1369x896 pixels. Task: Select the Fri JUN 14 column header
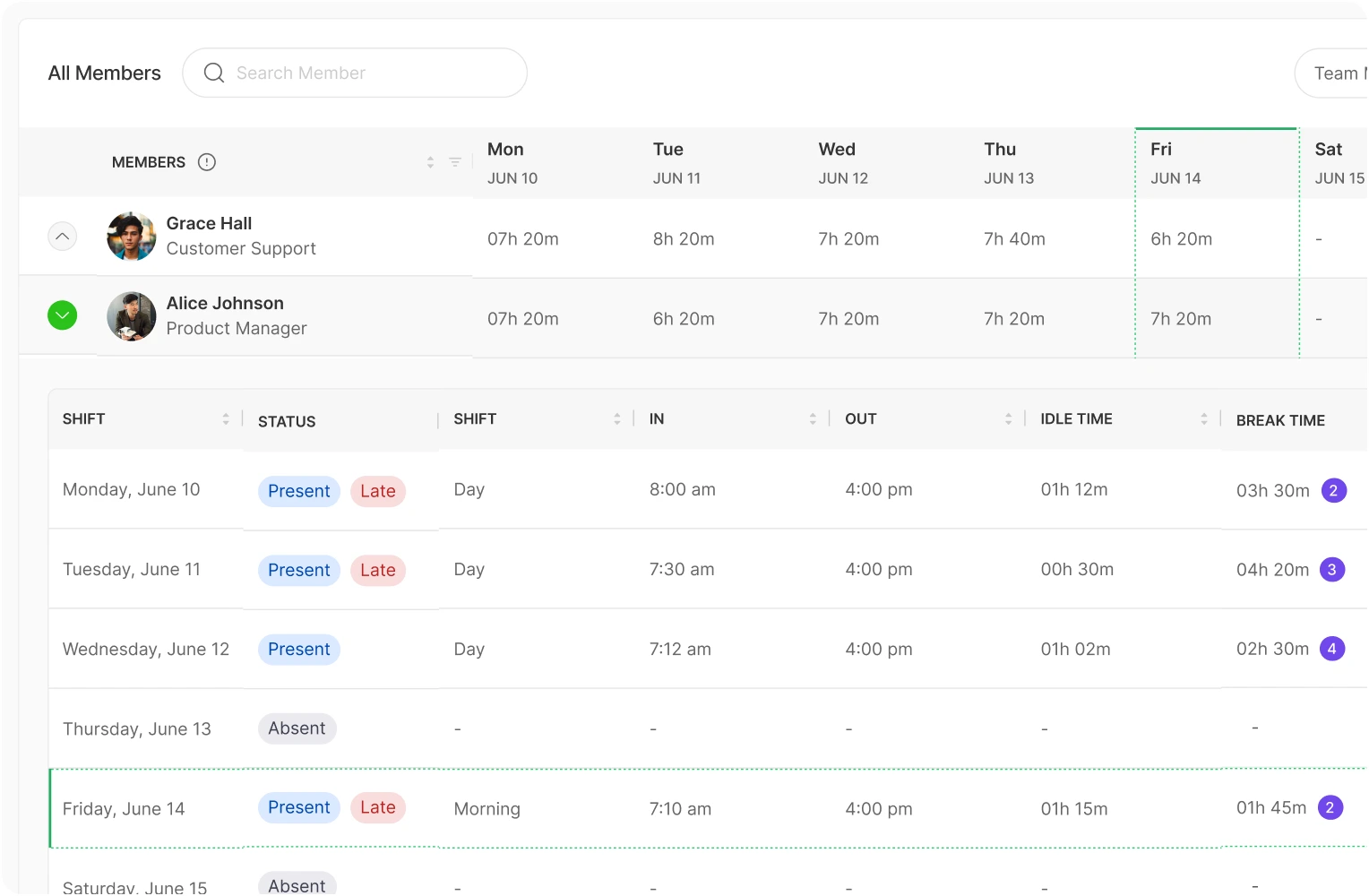pyautogui.click(x=1217, y=163)
